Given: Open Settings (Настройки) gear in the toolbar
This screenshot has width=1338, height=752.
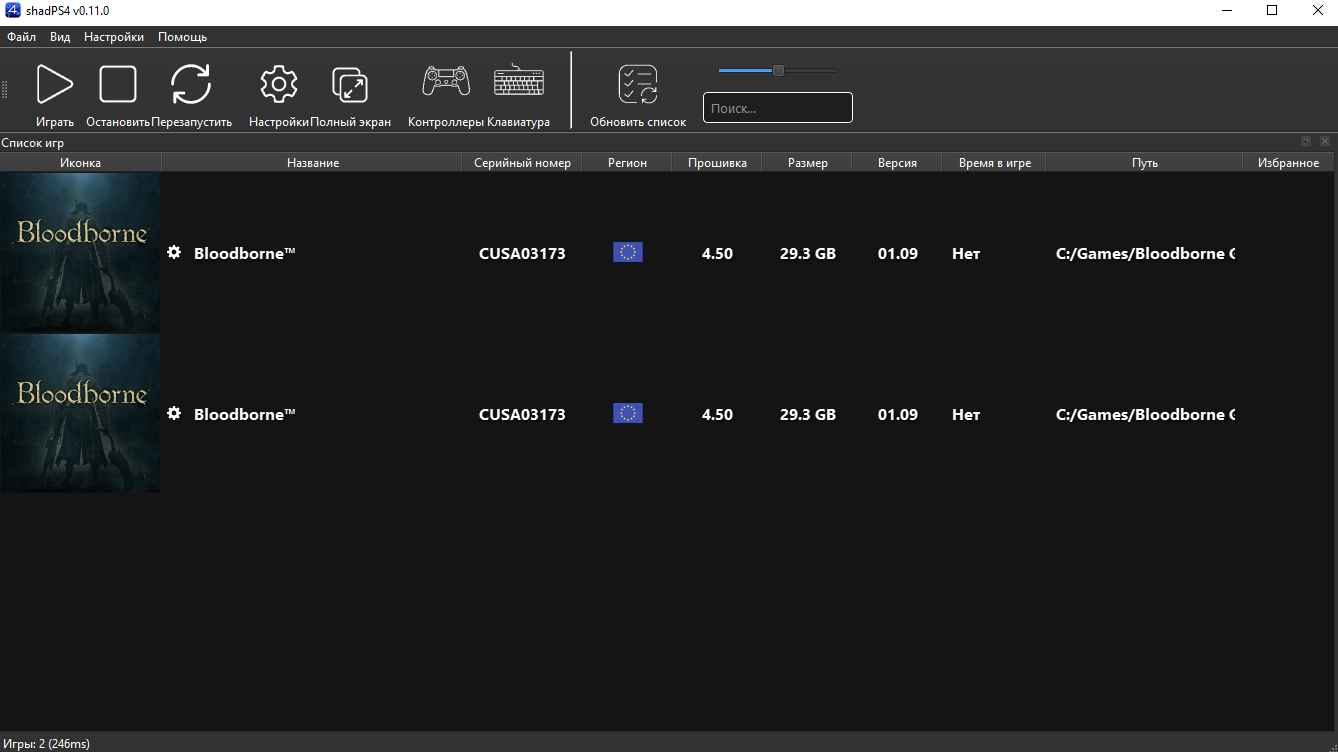Looking at the screenshot, I should [279, 84].
